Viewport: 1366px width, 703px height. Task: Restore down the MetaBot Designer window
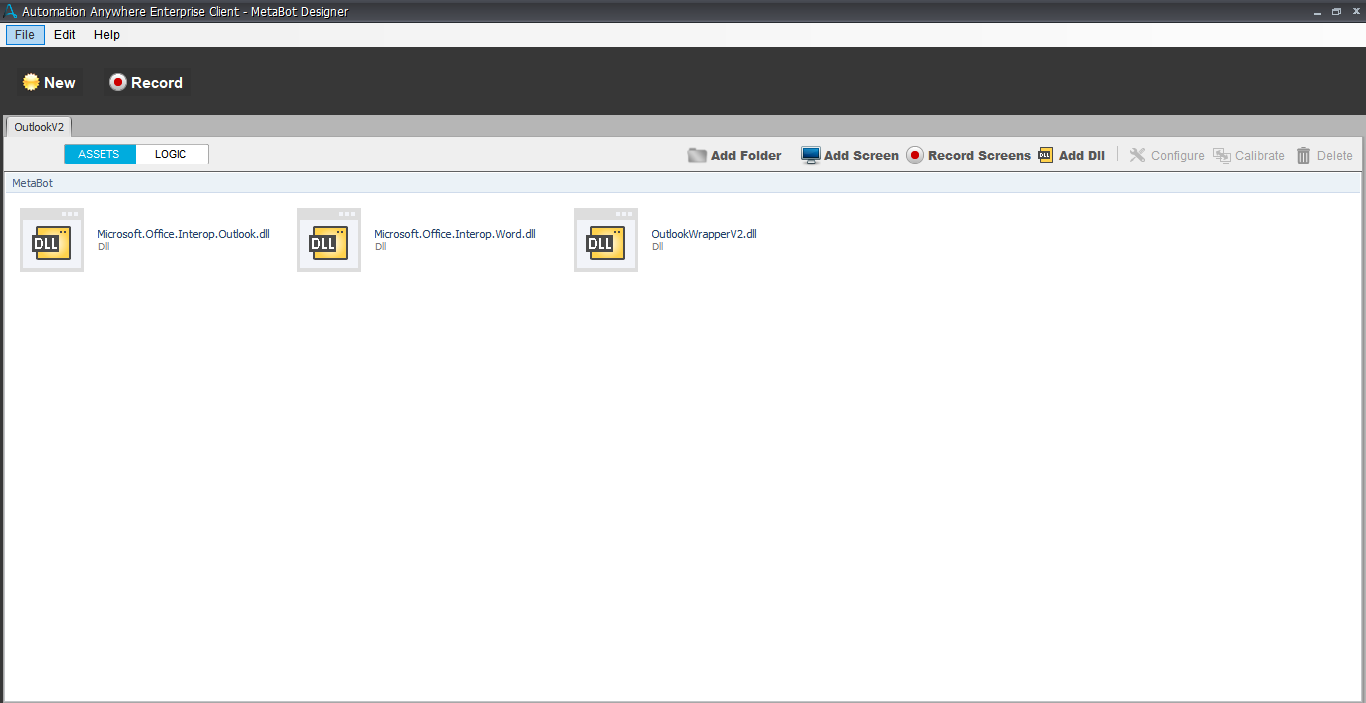click(1336, 11)
